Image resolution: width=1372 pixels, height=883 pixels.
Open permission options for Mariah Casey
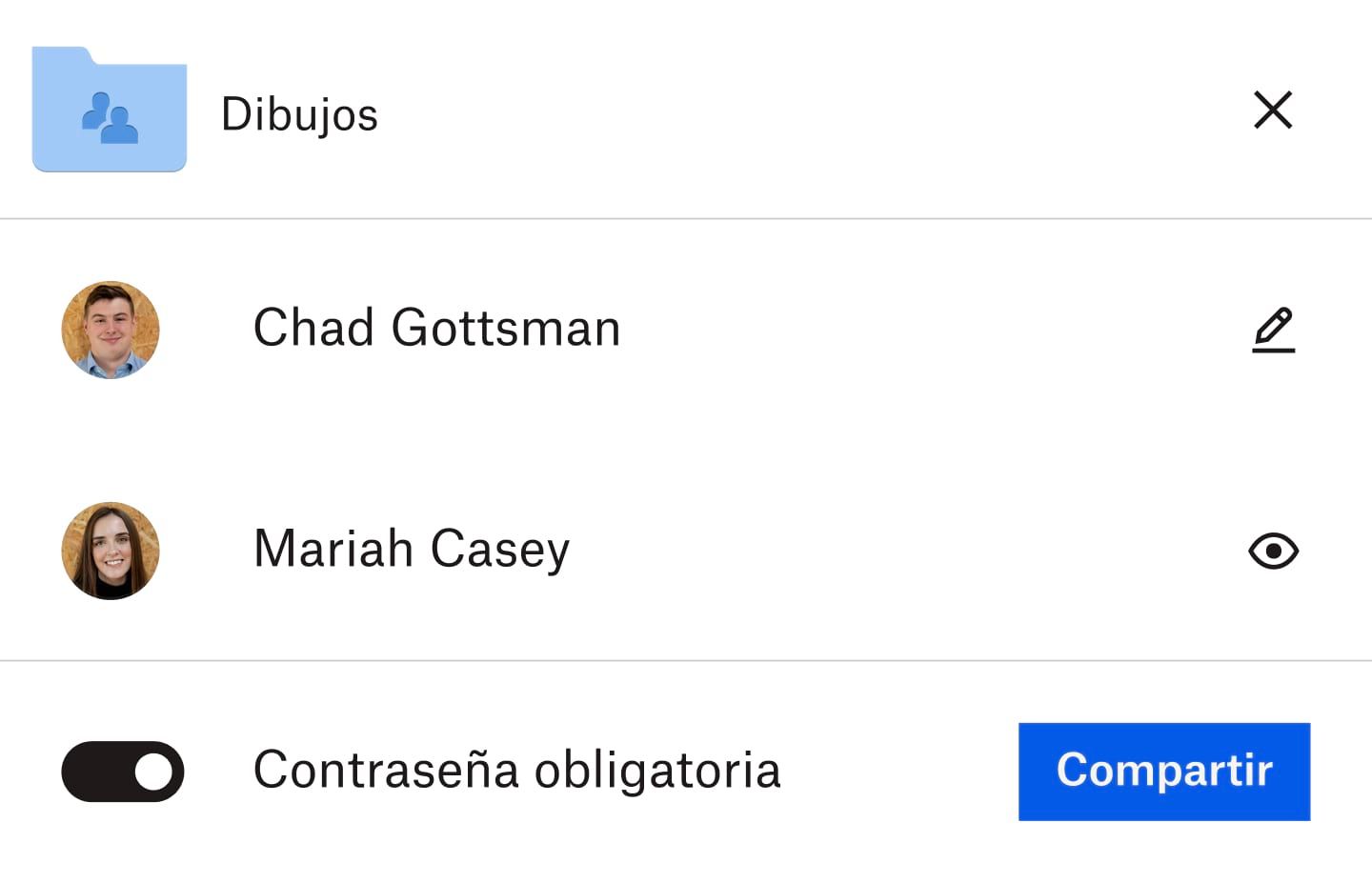(1273, 551)
